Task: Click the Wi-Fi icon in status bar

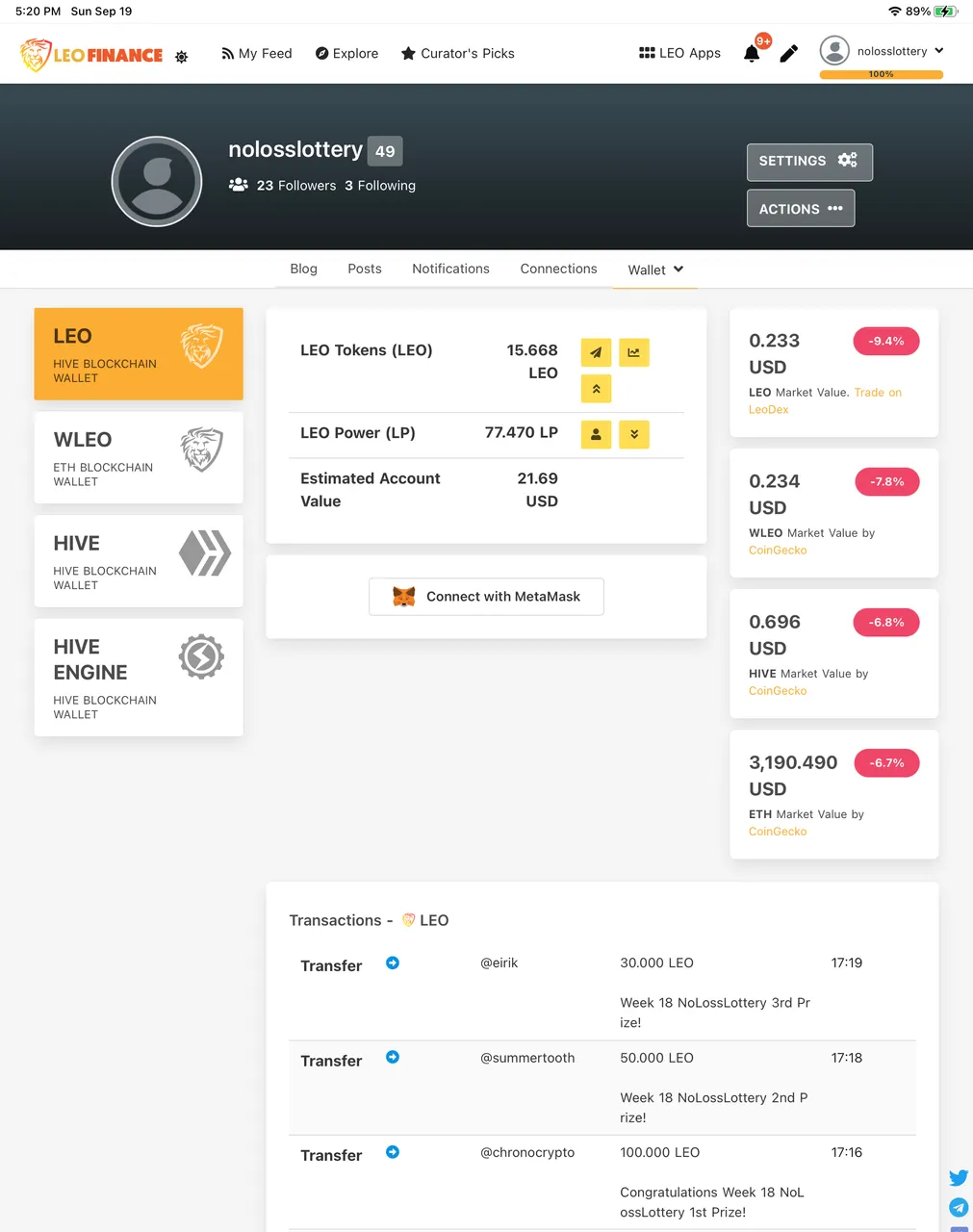Action: click(895, 12)
